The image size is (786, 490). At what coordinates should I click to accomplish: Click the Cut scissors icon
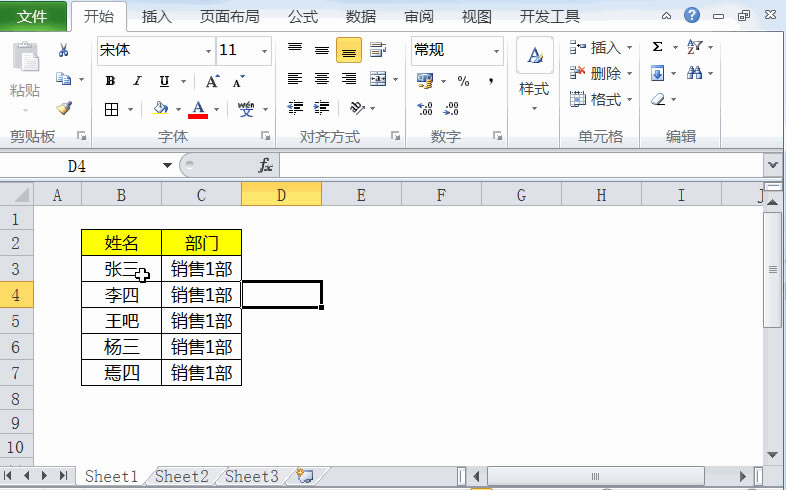click(x=63, y=50)
